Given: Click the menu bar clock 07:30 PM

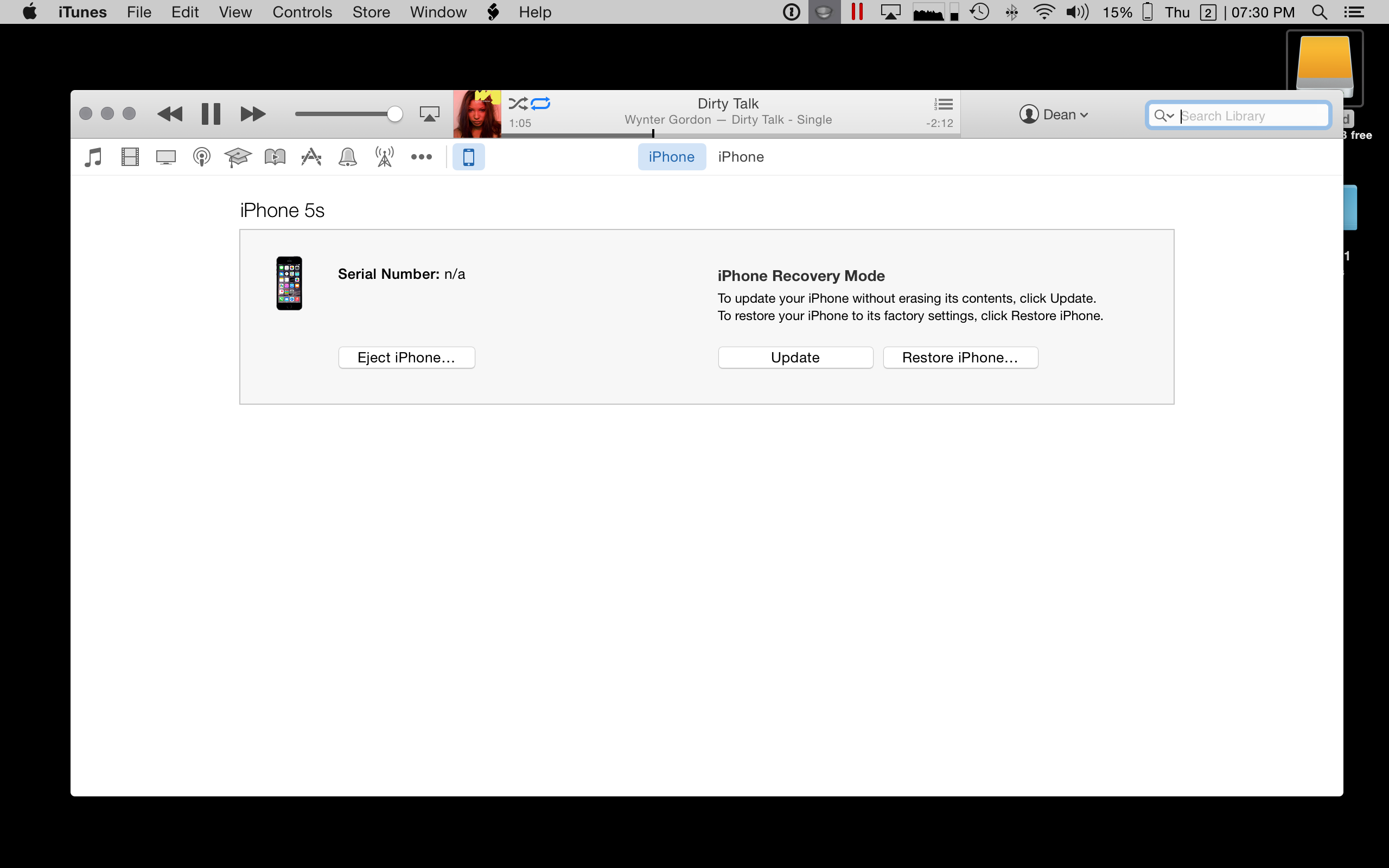Looking at the screenshot, I should click(1263, 12).
